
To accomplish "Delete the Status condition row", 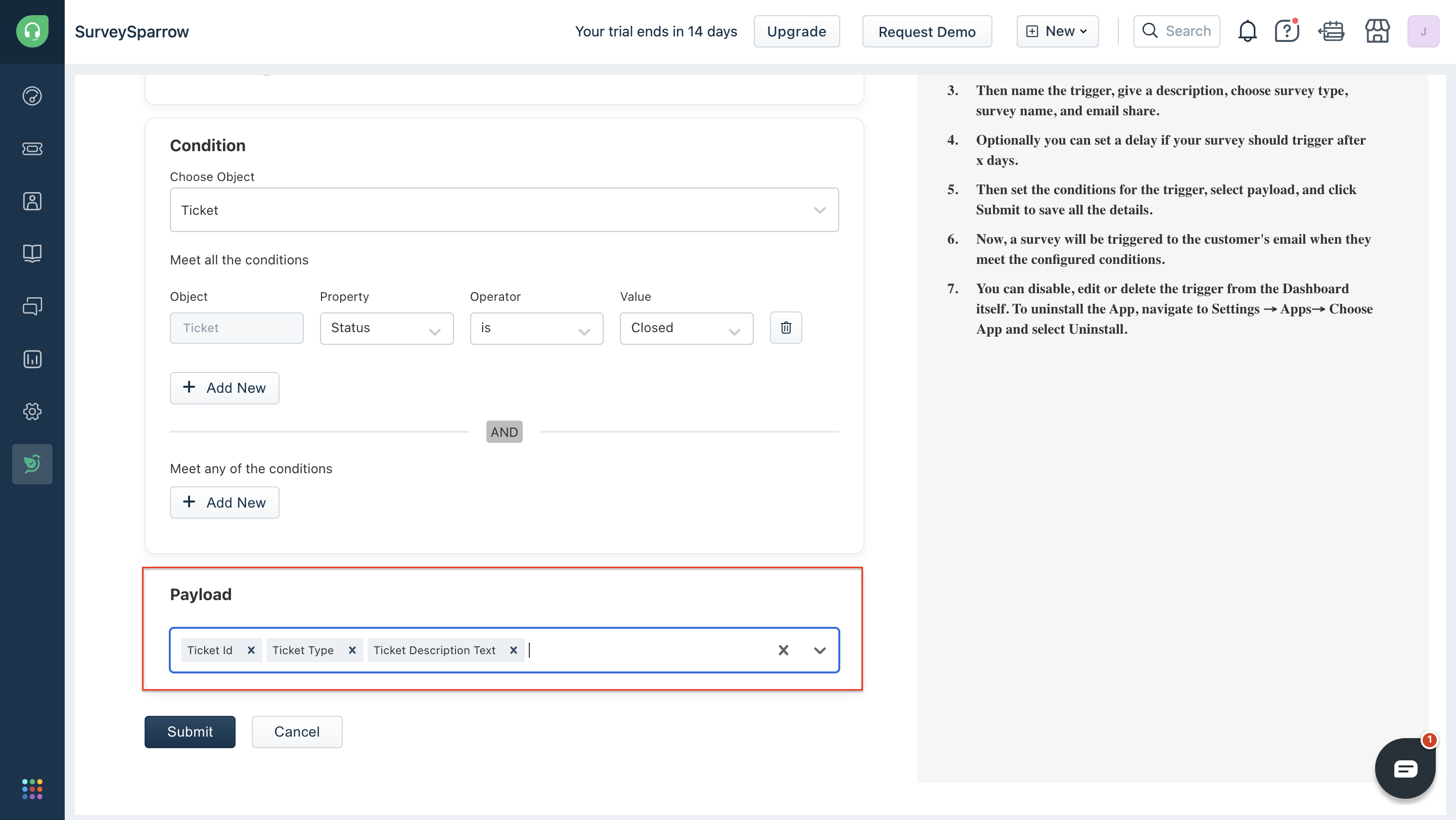I will [786, 328].
